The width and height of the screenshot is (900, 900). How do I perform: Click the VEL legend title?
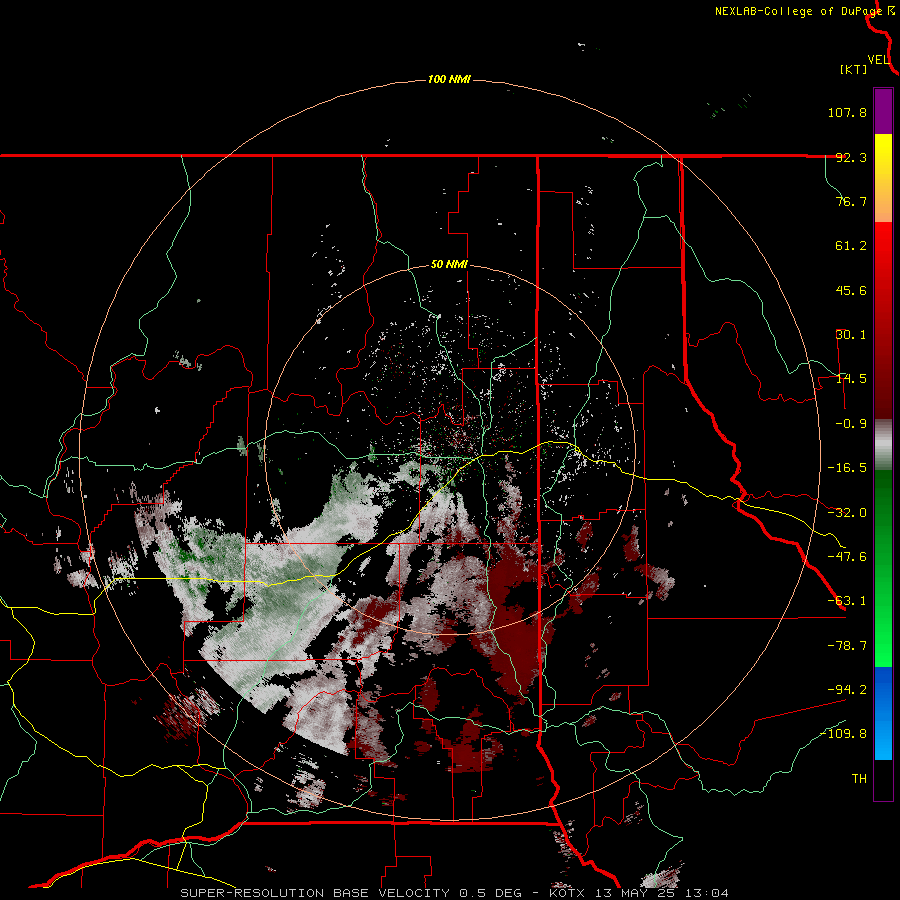tap(878, 60)
